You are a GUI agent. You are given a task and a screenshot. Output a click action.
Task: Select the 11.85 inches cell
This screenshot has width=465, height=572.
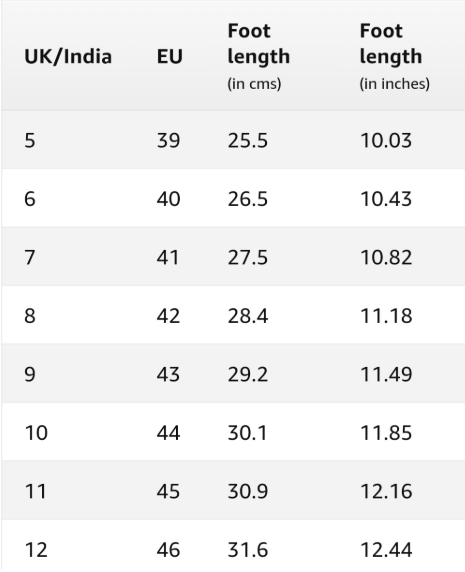point(386,433)
